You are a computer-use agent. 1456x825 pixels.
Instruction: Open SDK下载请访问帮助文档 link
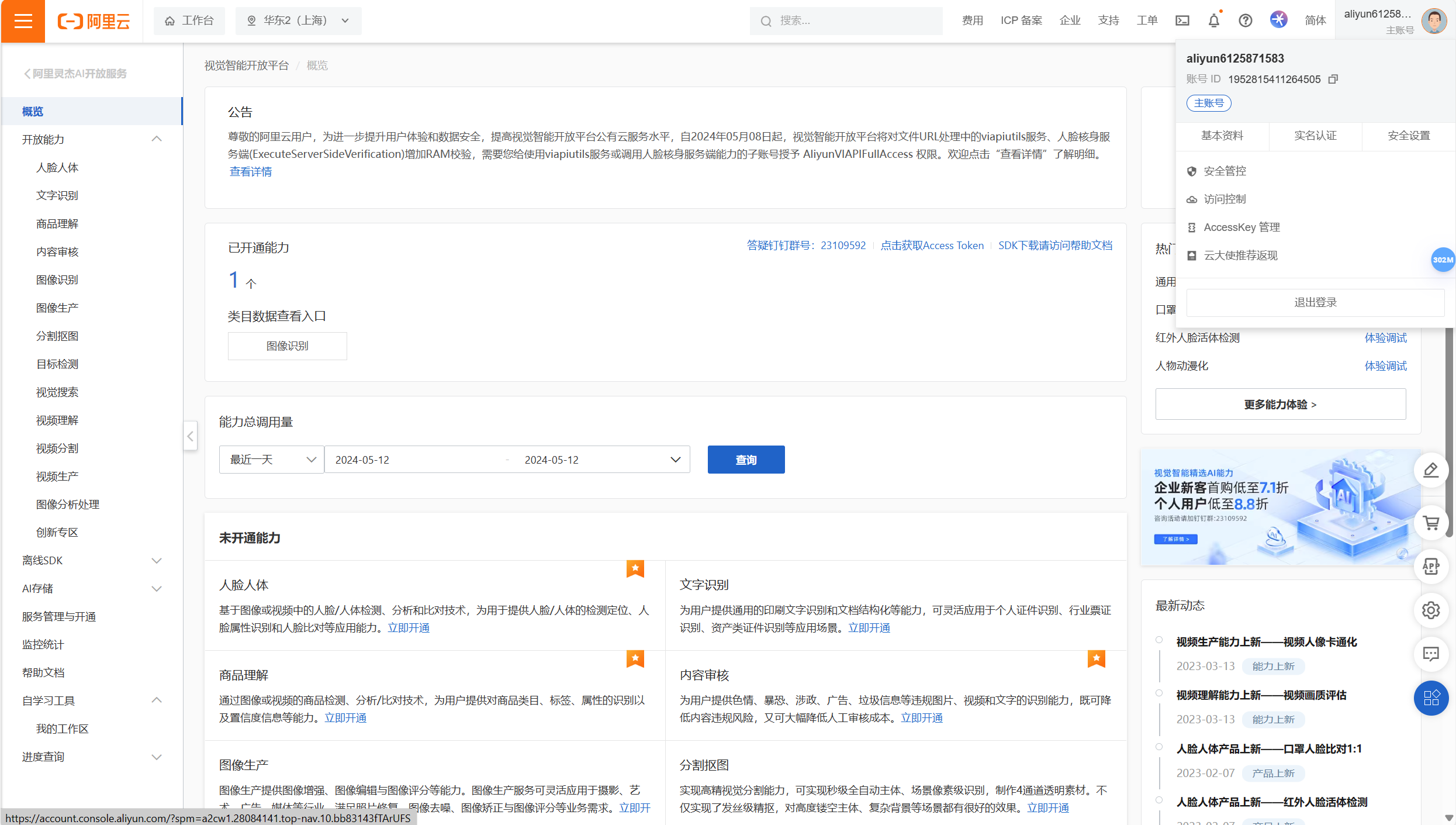(1055, 246)
